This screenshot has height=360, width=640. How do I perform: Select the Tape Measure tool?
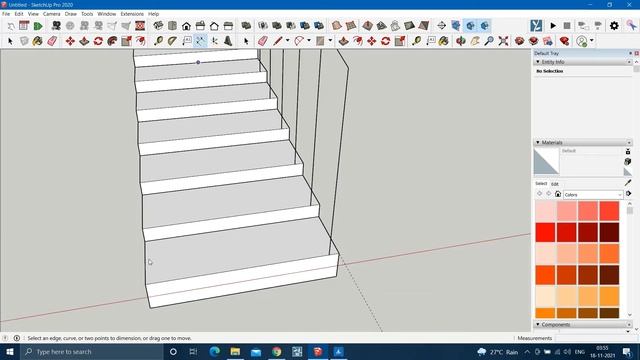158,41
